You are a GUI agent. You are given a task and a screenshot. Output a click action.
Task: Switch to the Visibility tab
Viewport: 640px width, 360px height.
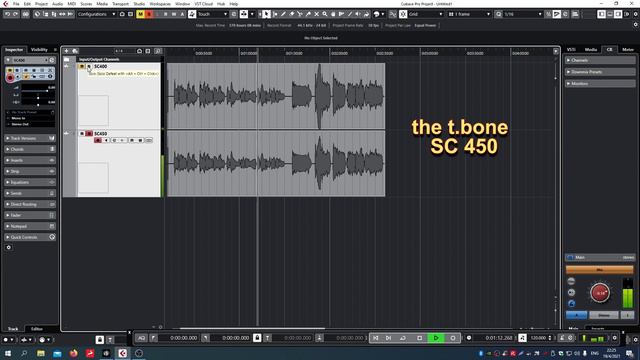(40, 50)
